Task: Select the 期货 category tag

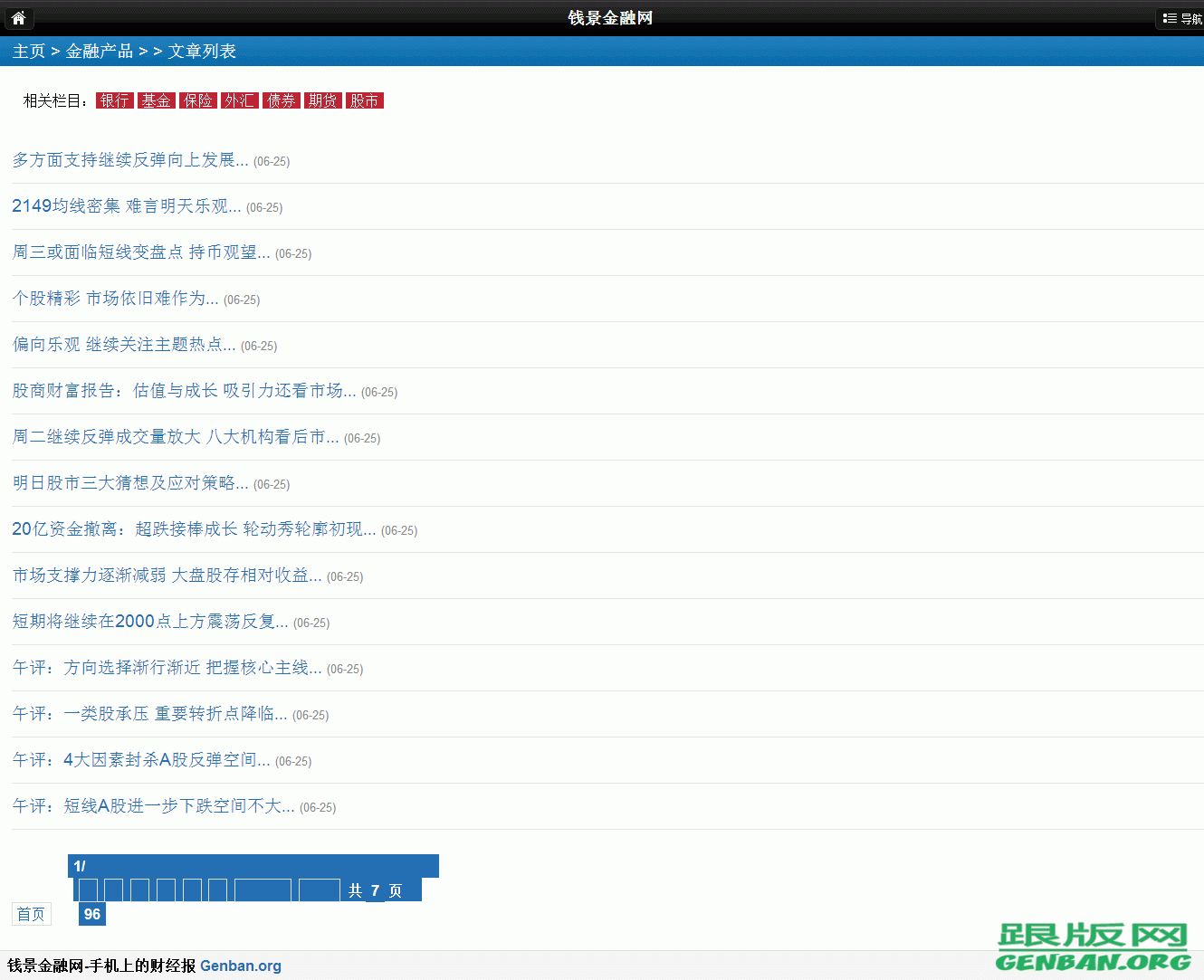Action: coord(322,100)
